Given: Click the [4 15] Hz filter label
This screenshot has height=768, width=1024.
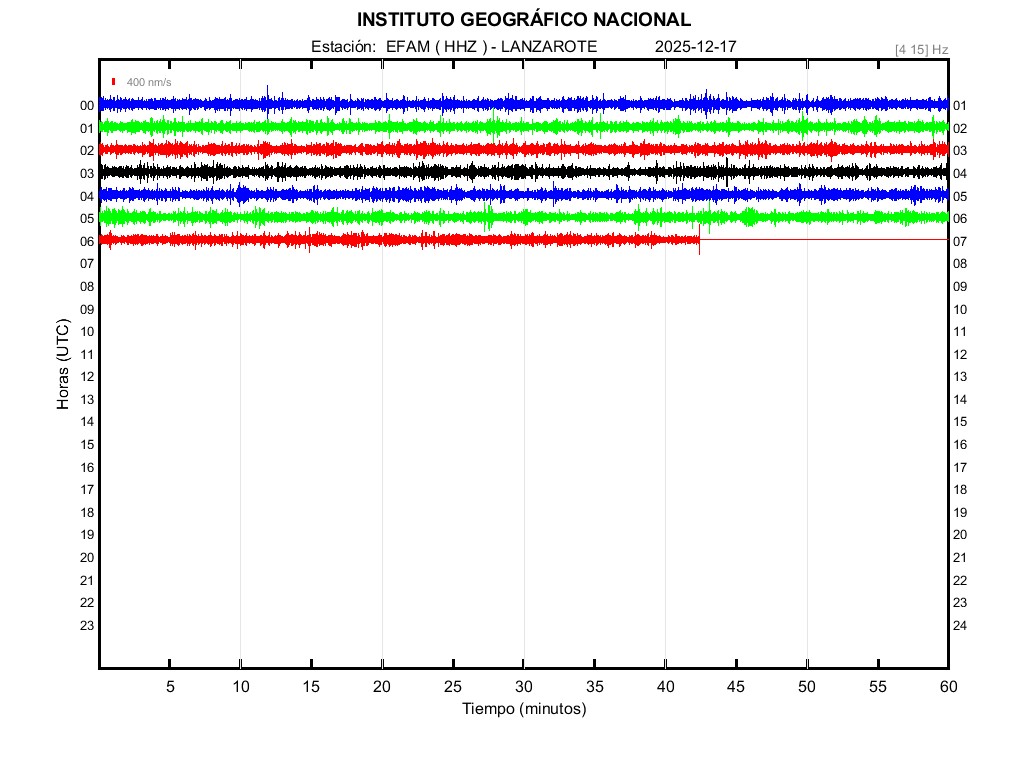Looking at the screenshot, I should pyautogui.click(x=921, y=49).
